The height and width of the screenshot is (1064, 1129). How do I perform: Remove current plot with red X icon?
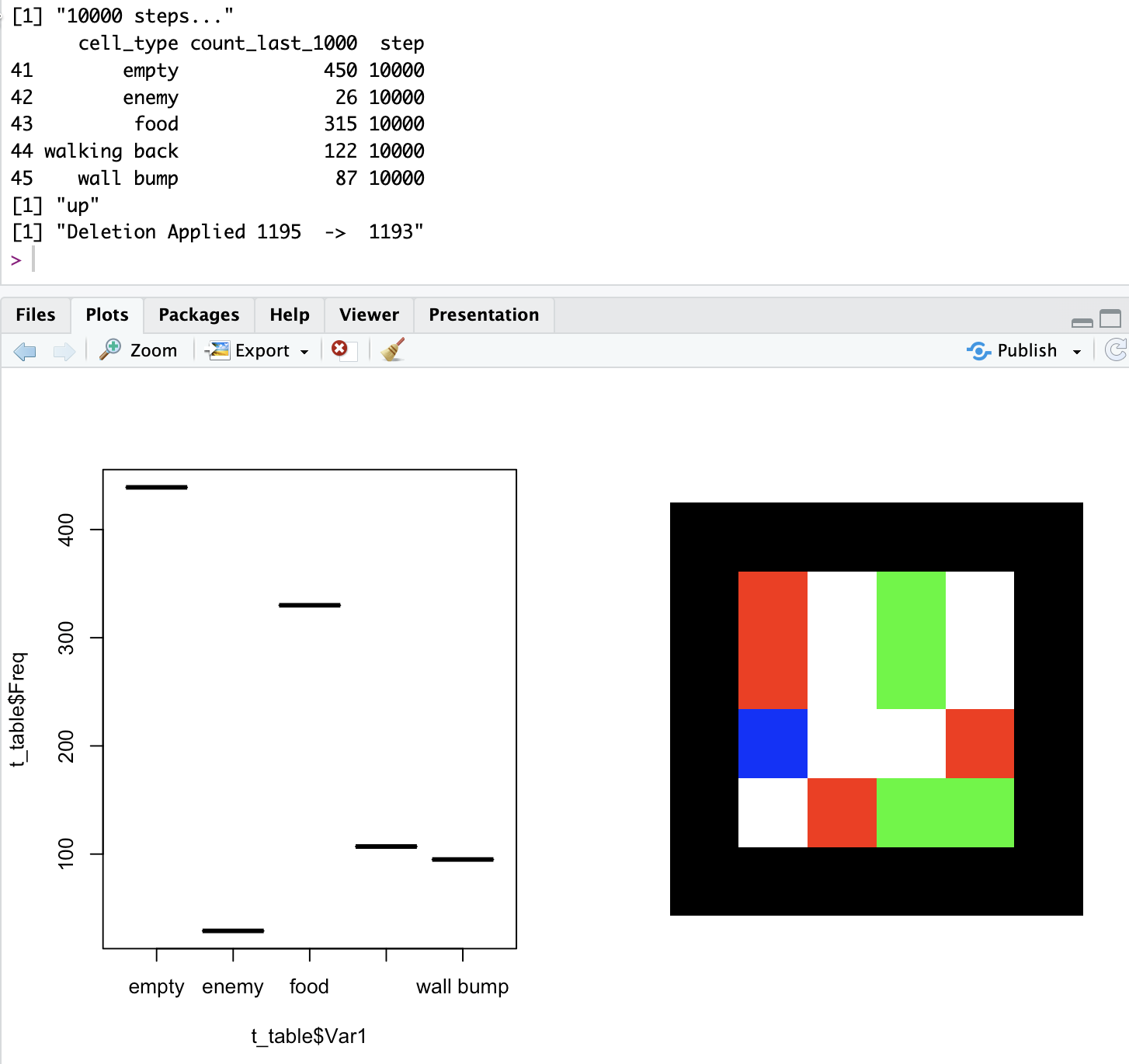340,349
